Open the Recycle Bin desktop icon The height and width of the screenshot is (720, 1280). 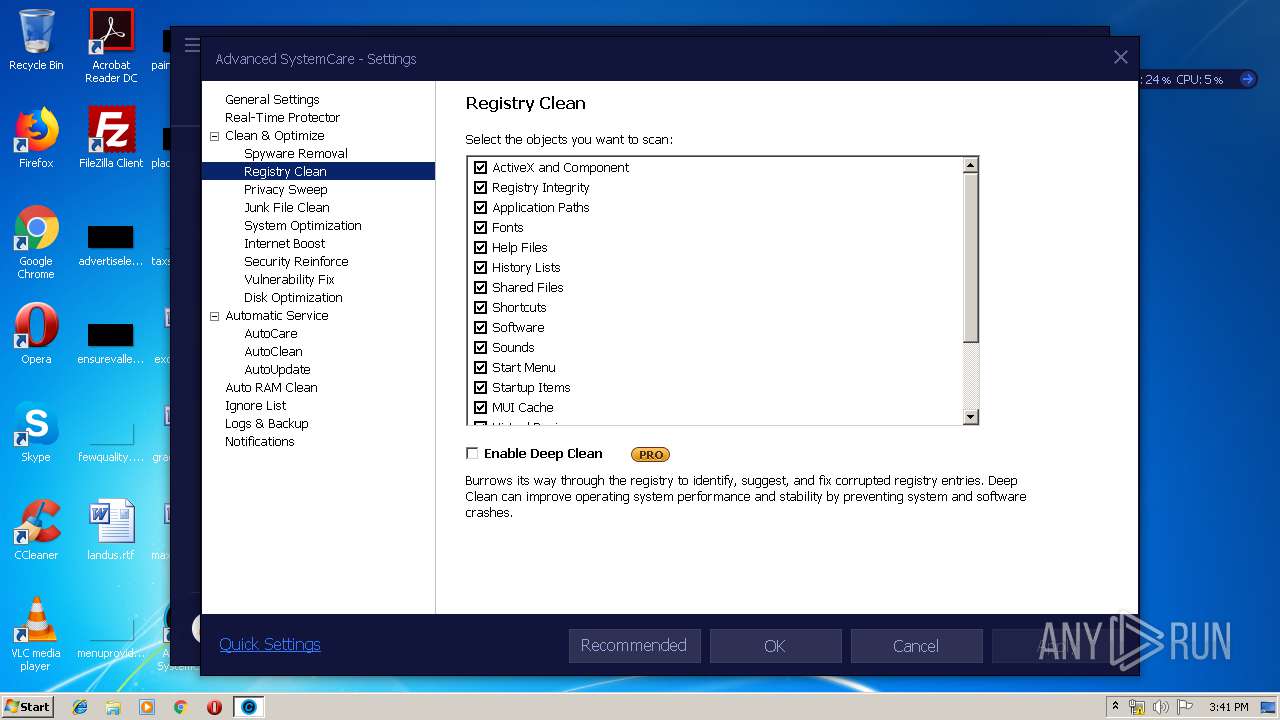(36, 40)
